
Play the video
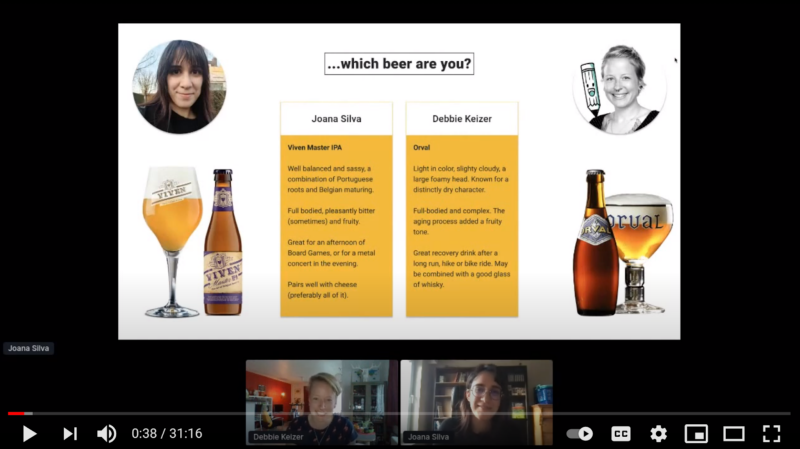coord(30,434)
